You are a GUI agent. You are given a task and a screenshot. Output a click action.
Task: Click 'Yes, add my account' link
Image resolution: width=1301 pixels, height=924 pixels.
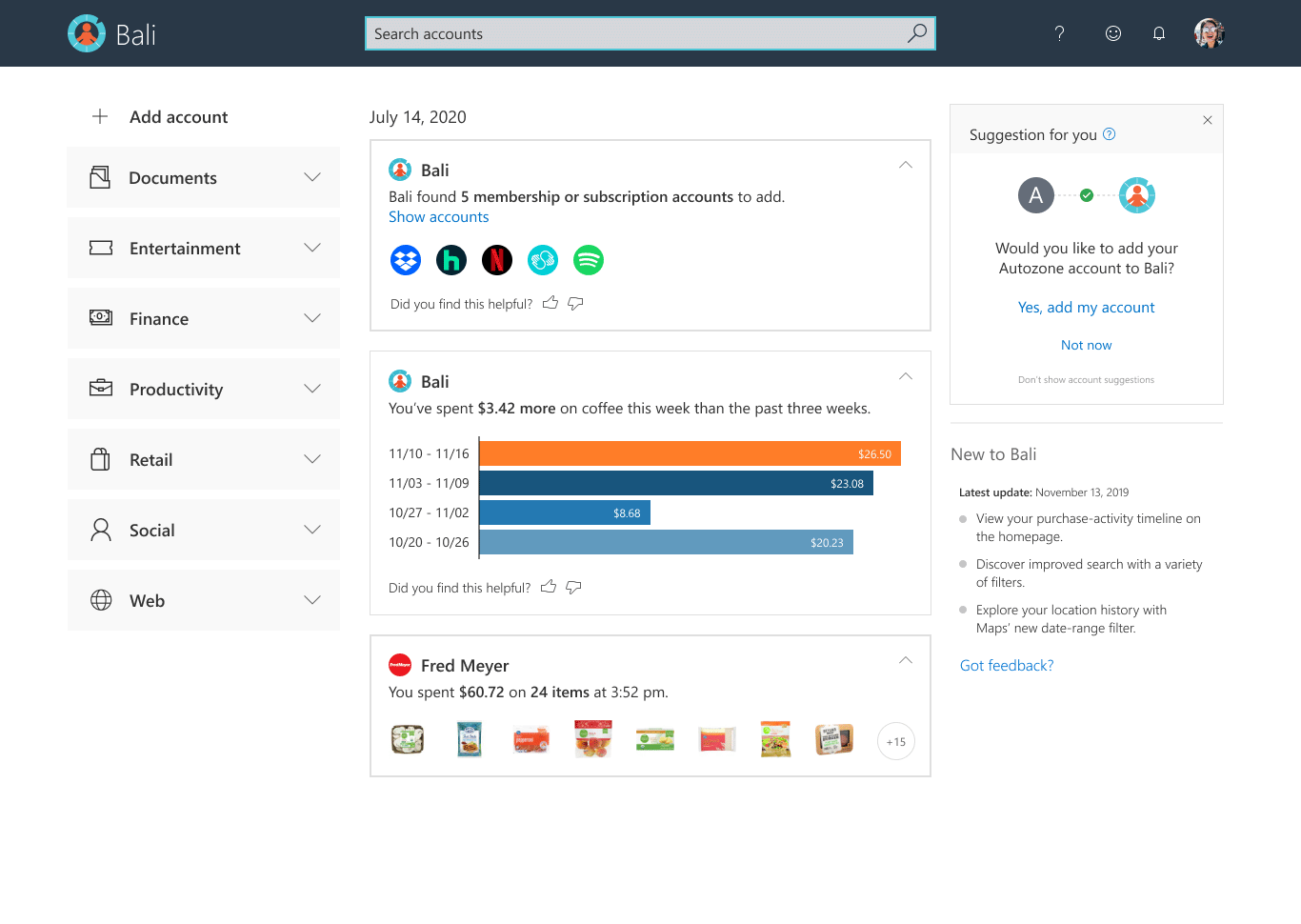1086,308
